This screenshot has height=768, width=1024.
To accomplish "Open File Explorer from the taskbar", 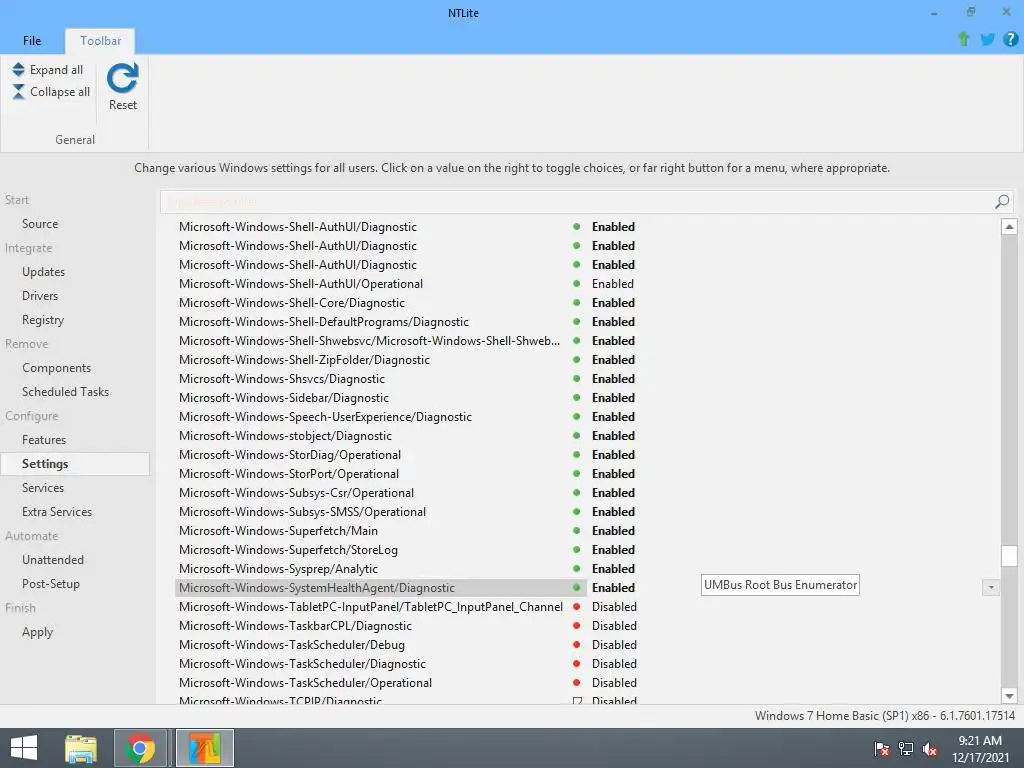I will [81, 748].
